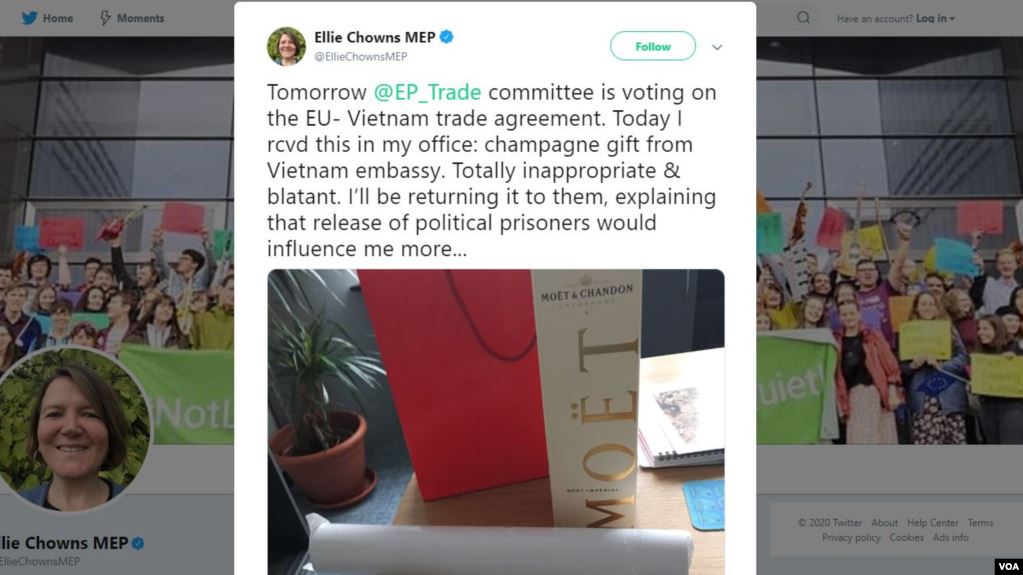This screenshot has height=575, width=1023.
Task: Open the large circular profile photo
Action: (73, 429)
